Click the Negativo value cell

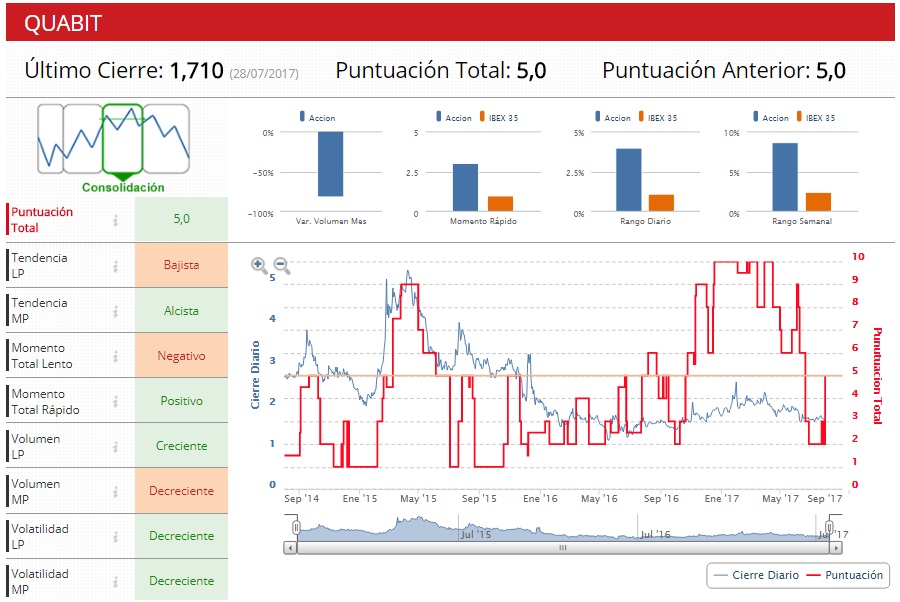(181, 356)
